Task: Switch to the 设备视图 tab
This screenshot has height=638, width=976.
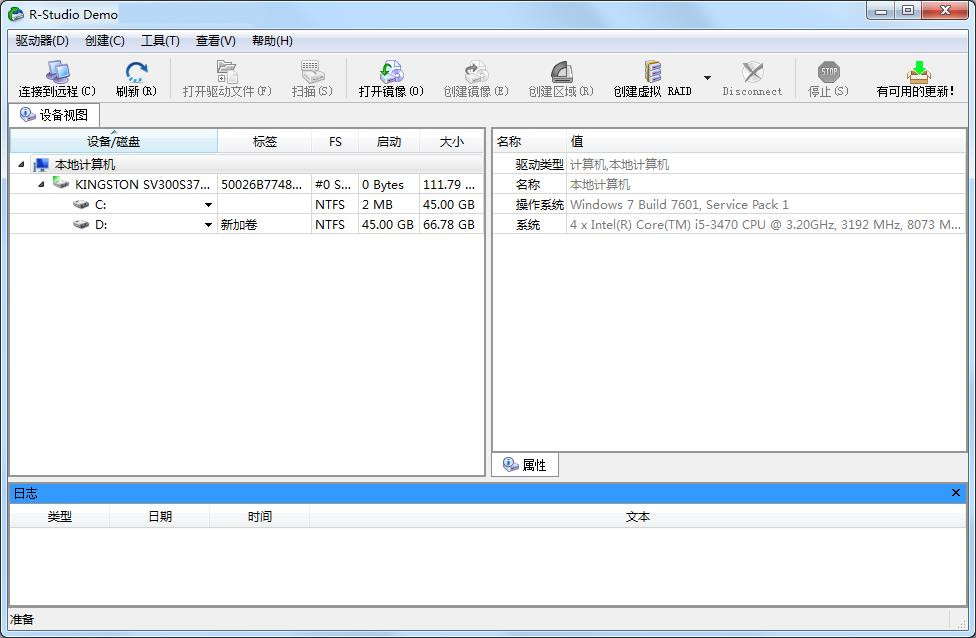Action: click(x=54, y=115)
